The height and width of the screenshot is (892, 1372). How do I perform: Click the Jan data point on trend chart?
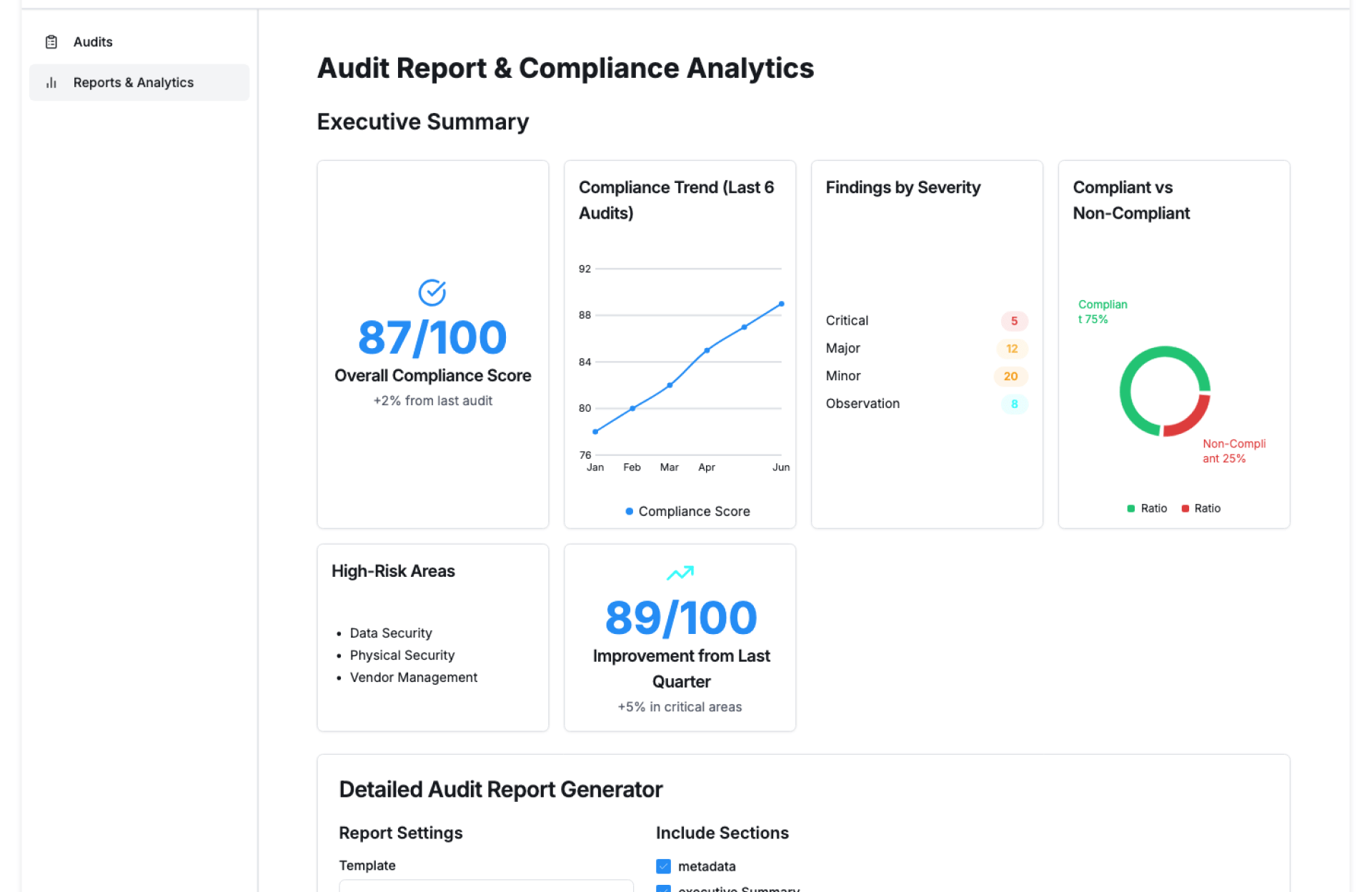[x=595, y=432]
